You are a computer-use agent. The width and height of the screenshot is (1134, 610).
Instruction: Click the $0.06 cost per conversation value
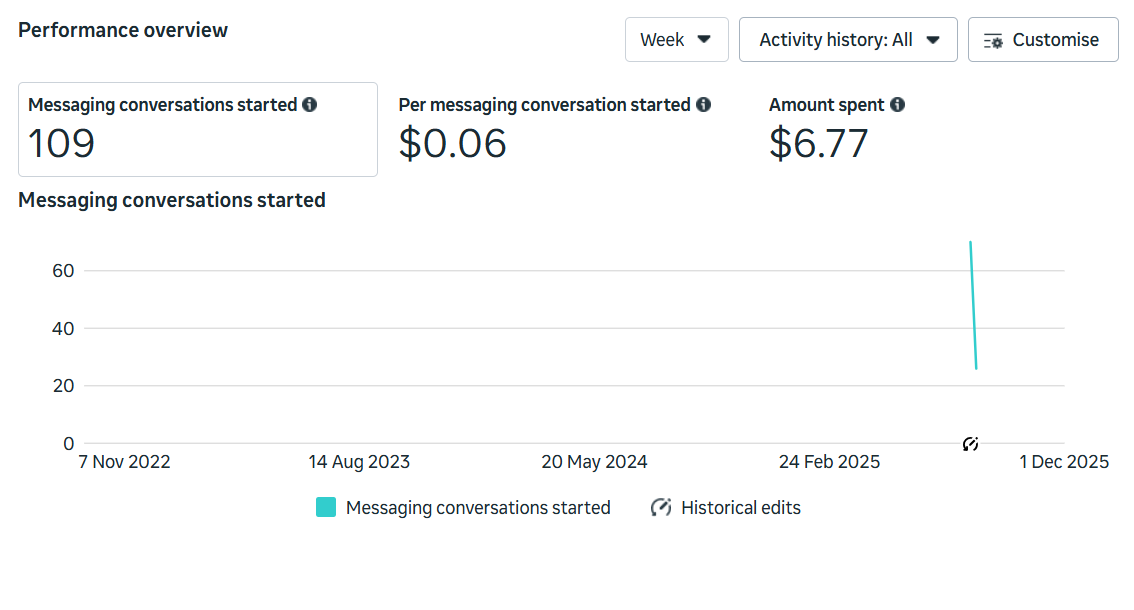pos(452,144)
